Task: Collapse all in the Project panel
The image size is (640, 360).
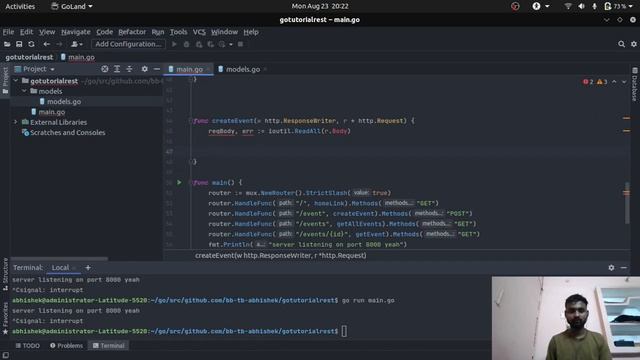Action: [x=129, y=69]
